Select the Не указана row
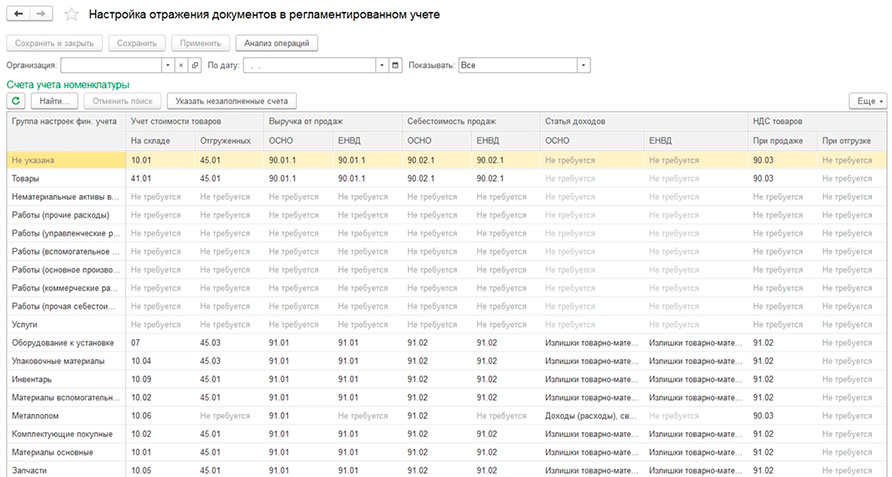 [x=447, y=161]
